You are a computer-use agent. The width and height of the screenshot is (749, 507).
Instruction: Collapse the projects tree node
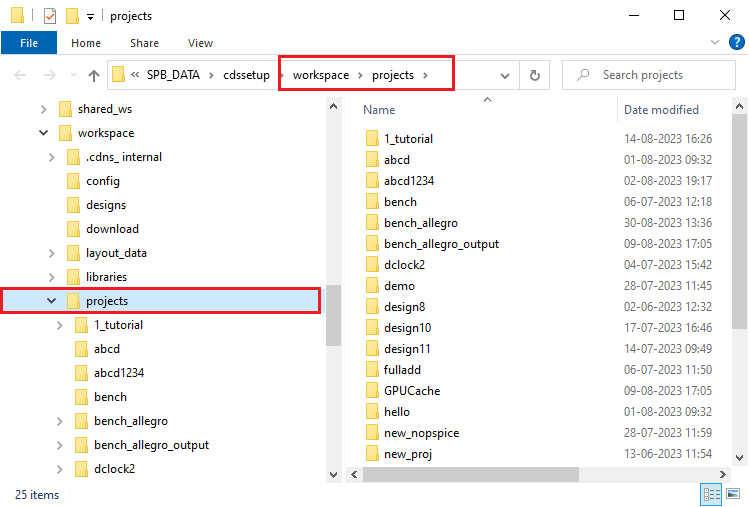pyautogui.click(x=50, y=301)
